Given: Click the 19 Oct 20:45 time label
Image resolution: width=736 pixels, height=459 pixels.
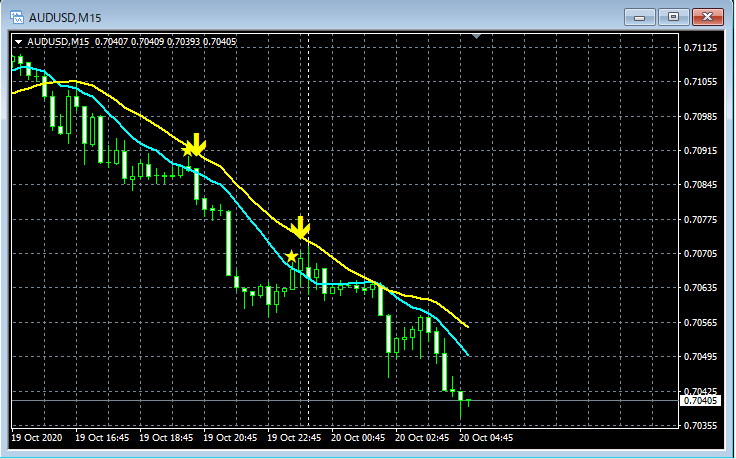Looking at the screenshot, I should click(x=230, y=437).
